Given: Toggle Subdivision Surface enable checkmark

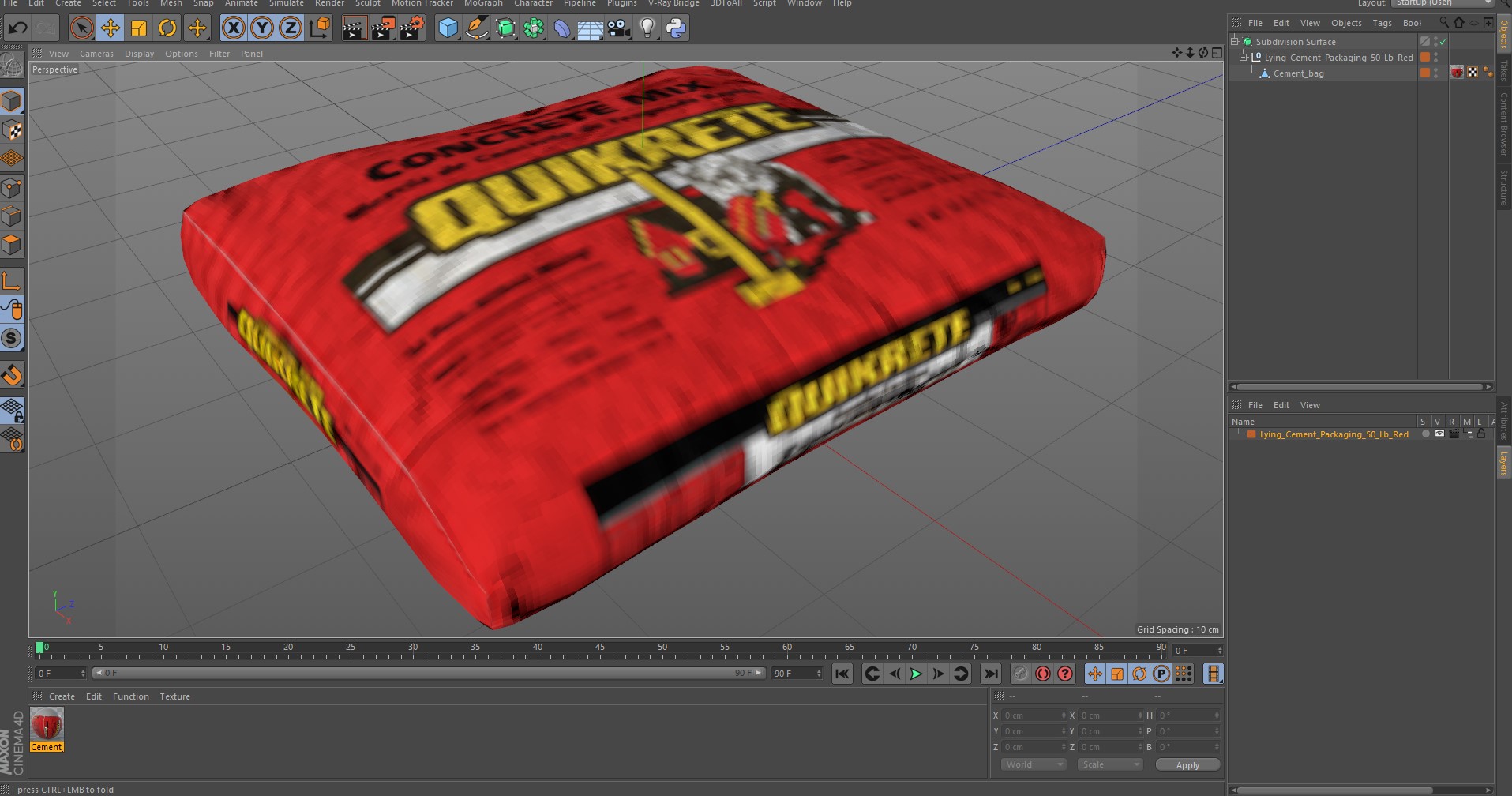Looking at the screenshot, I should coord(1443,42).
